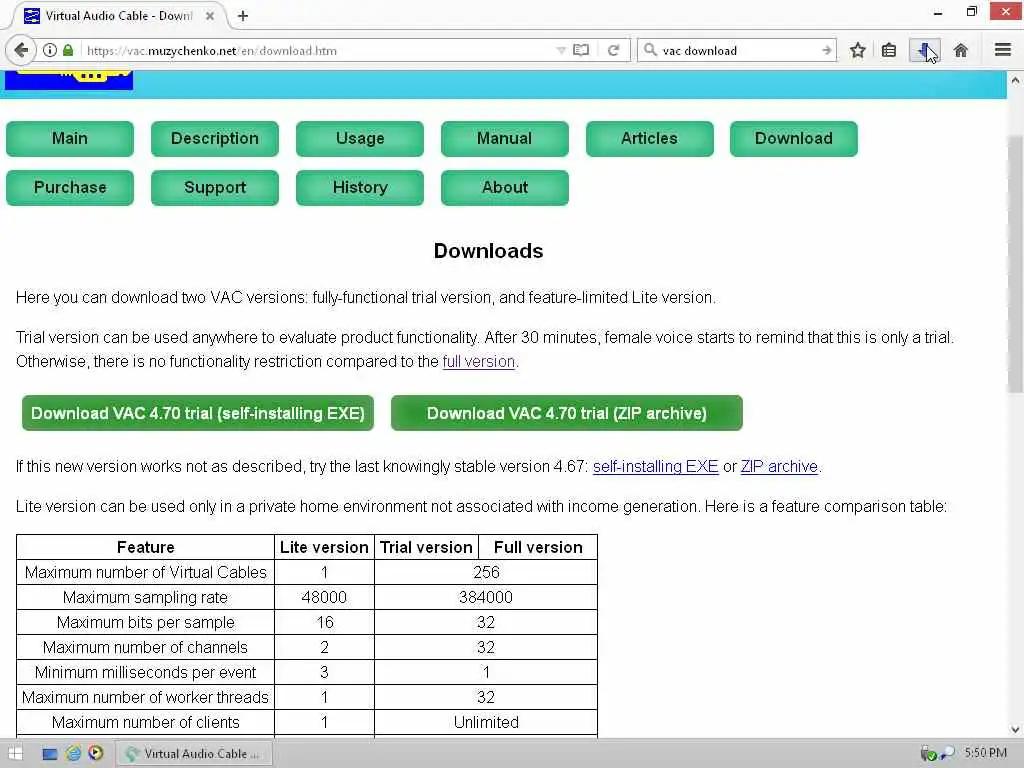The width and height of the screenshot is (1024, 768).
Task: Show bookmarks list icon
Action: coord(889,50)
